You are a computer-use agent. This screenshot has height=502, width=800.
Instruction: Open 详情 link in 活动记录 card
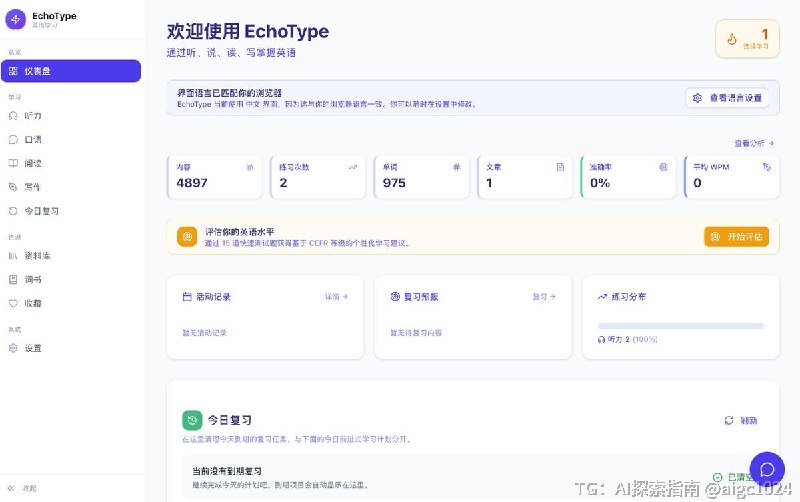click(336, 296)
